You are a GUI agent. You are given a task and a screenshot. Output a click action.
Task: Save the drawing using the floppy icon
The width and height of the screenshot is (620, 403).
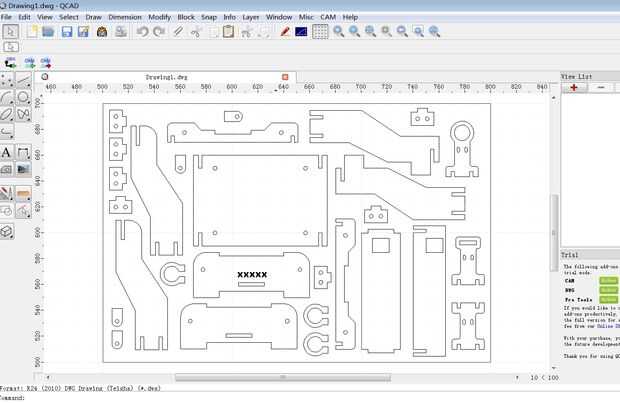(x=67, y=32)
